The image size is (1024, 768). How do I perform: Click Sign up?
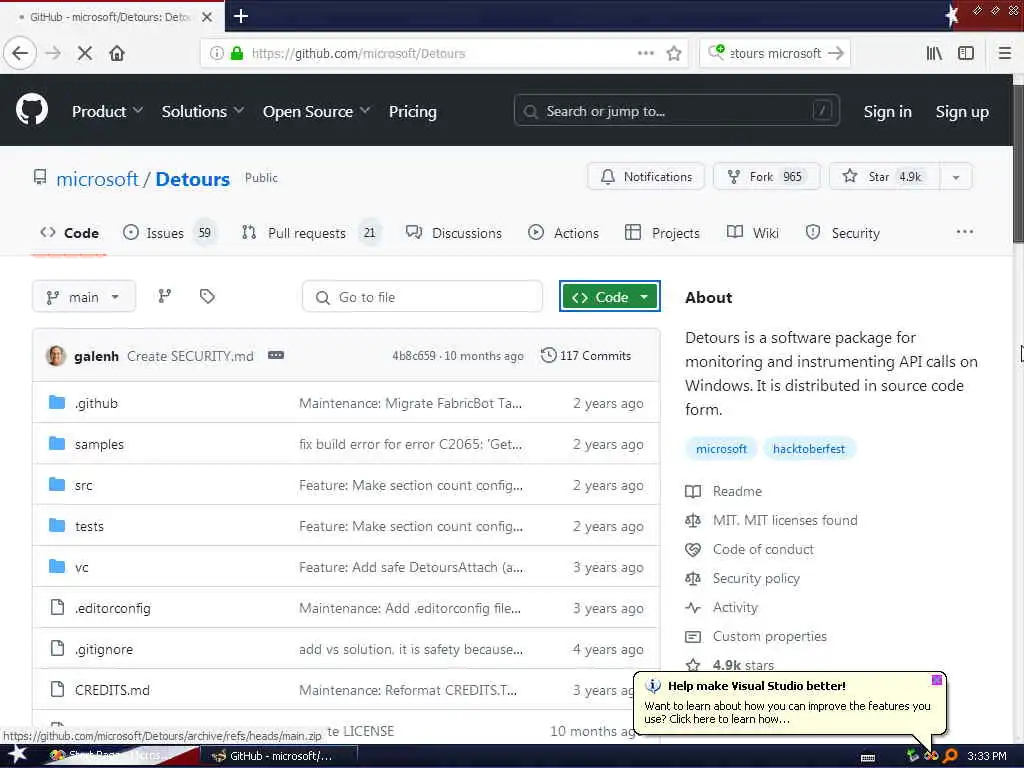click(962, 112)
